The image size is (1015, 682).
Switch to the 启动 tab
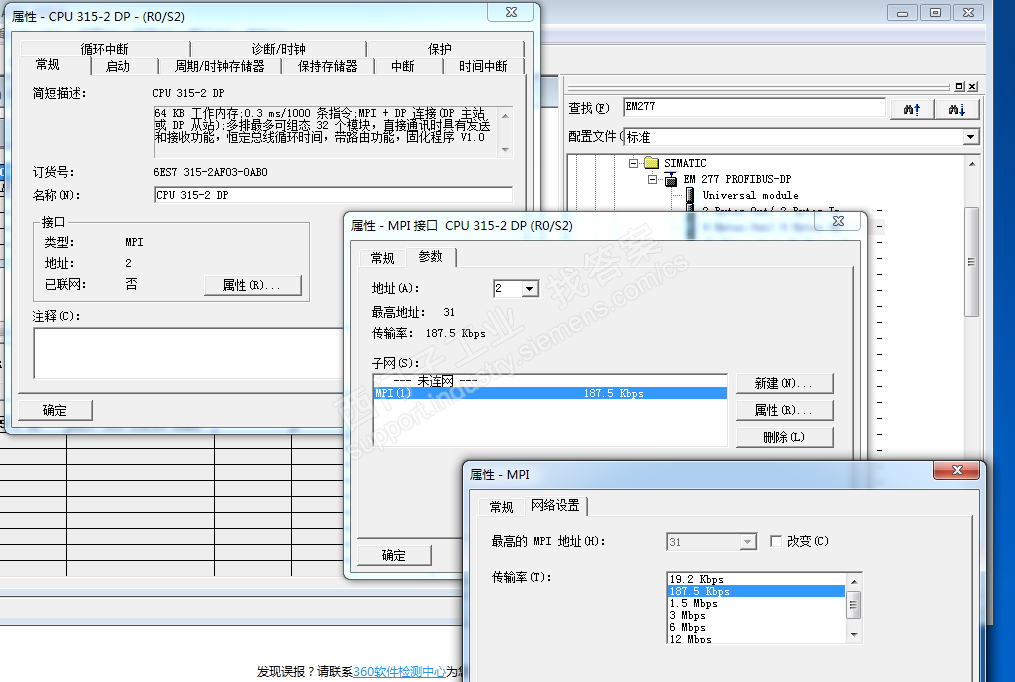pyautogui.click(x=118, y=66)
